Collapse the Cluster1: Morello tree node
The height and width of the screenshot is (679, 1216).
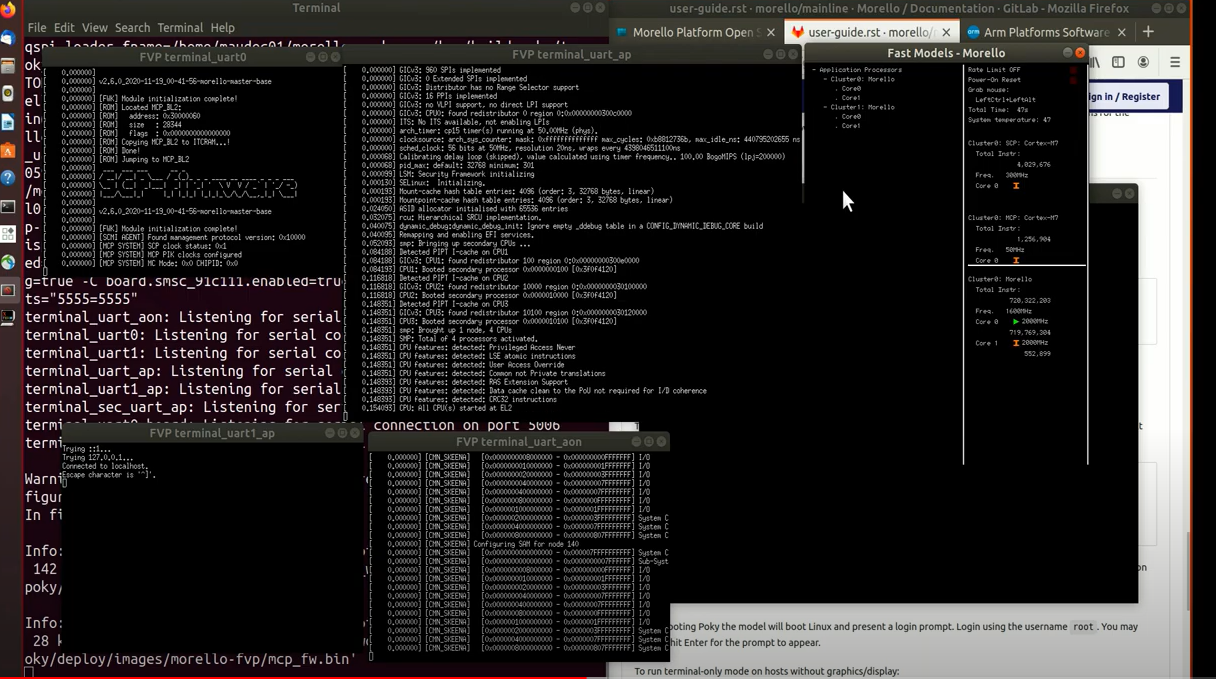point(825,107)
